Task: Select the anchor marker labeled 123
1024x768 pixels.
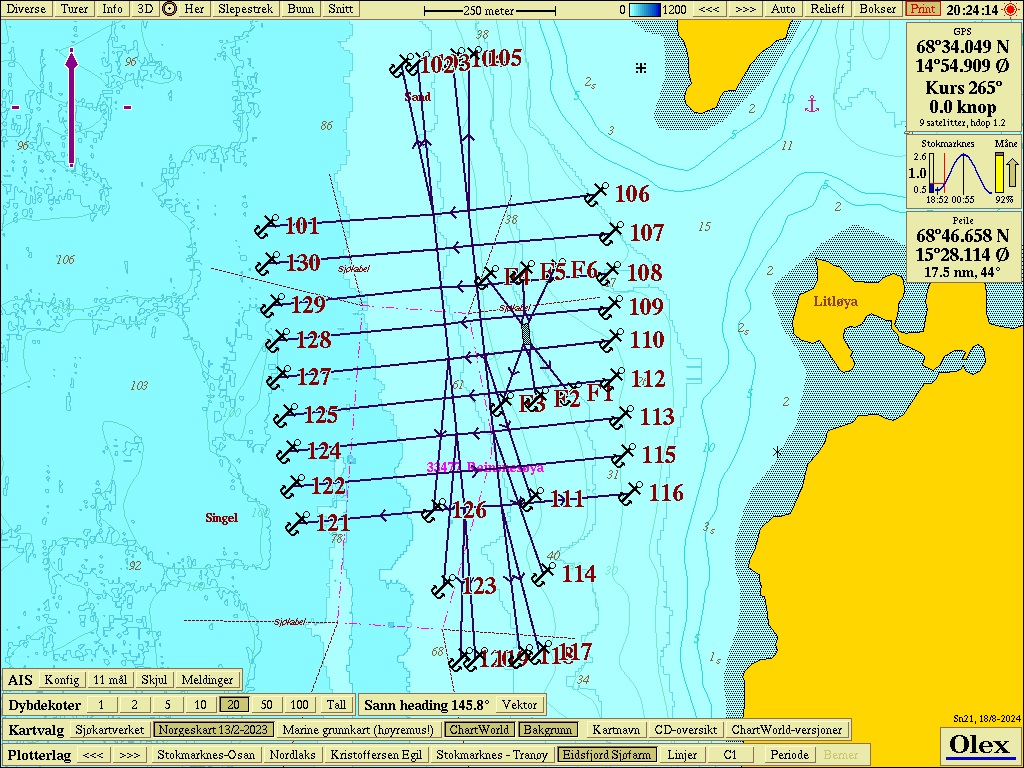Action: click(x=444, y=586)
